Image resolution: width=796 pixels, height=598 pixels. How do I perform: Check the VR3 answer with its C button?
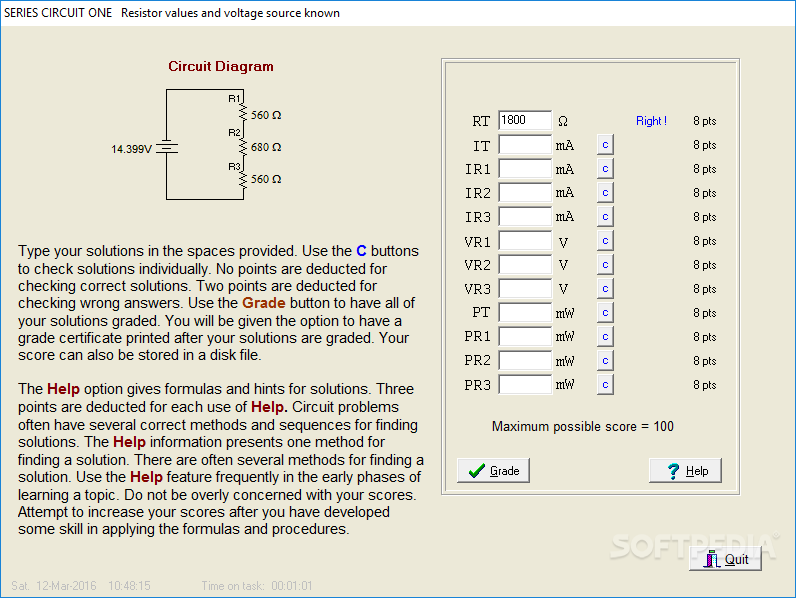[x=605, y=289]
